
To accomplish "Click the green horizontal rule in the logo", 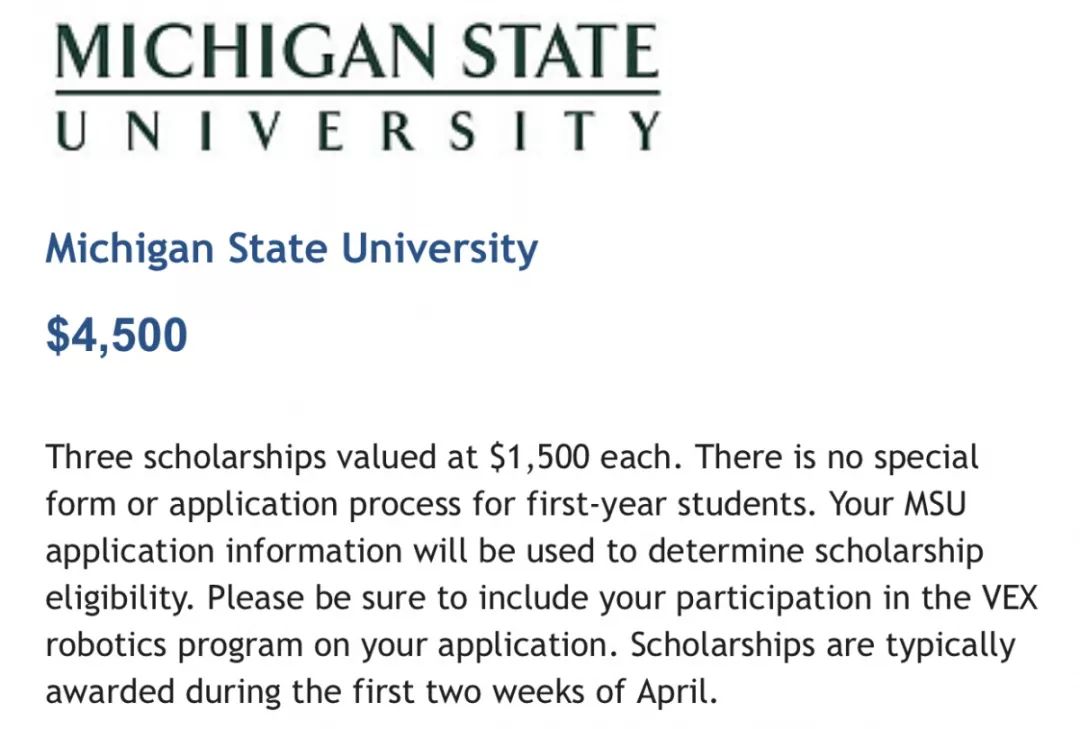I will (x=357, y=92).
